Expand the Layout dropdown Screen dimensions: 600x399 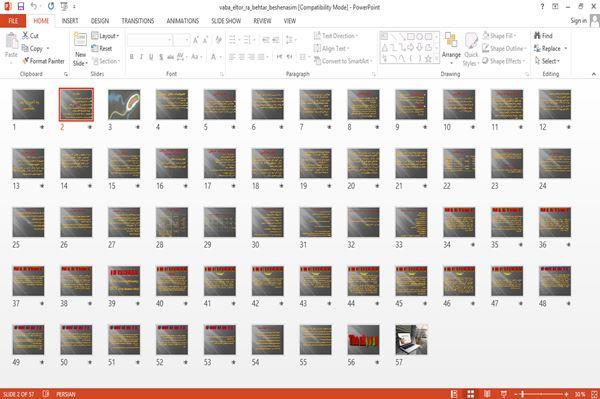click(x=105, y=36)
